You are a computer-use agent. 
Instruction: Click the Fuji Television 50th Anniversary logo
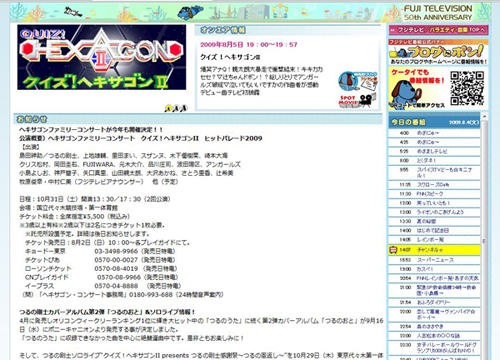pos(438,13)
